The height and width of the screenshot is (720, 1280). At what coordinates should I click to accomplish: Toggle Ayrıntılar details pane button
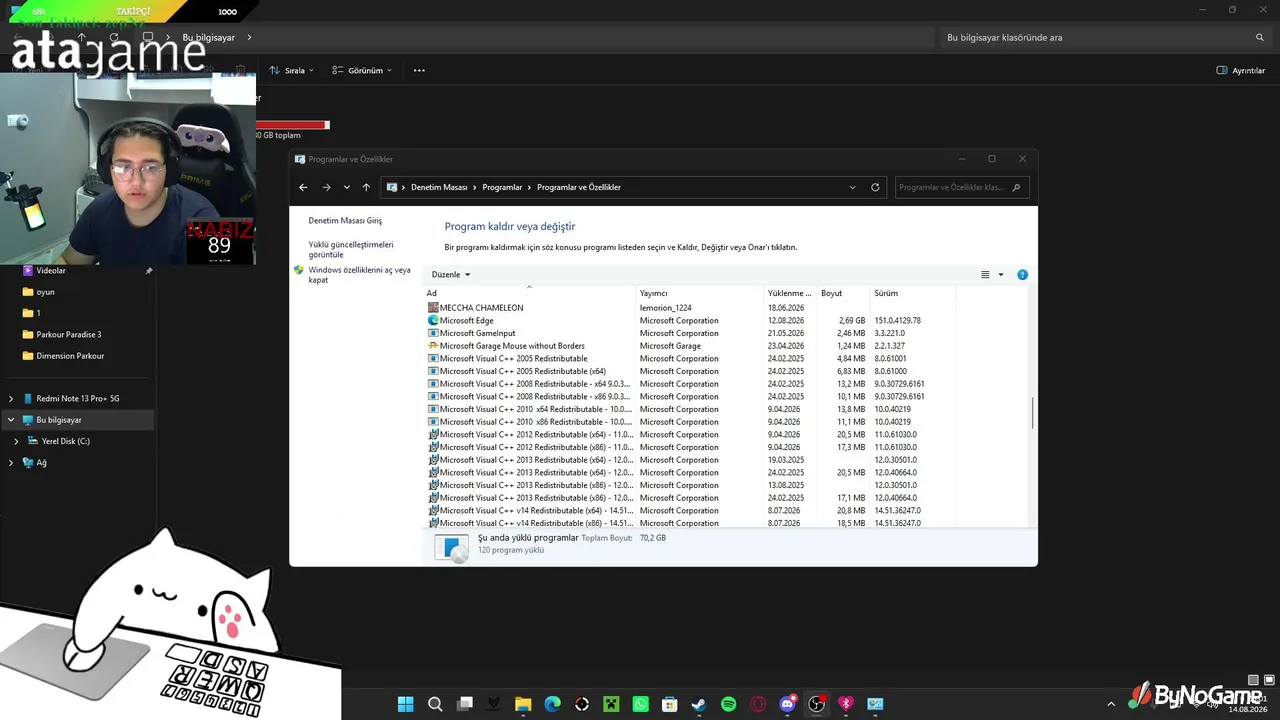coord(1241,71)
